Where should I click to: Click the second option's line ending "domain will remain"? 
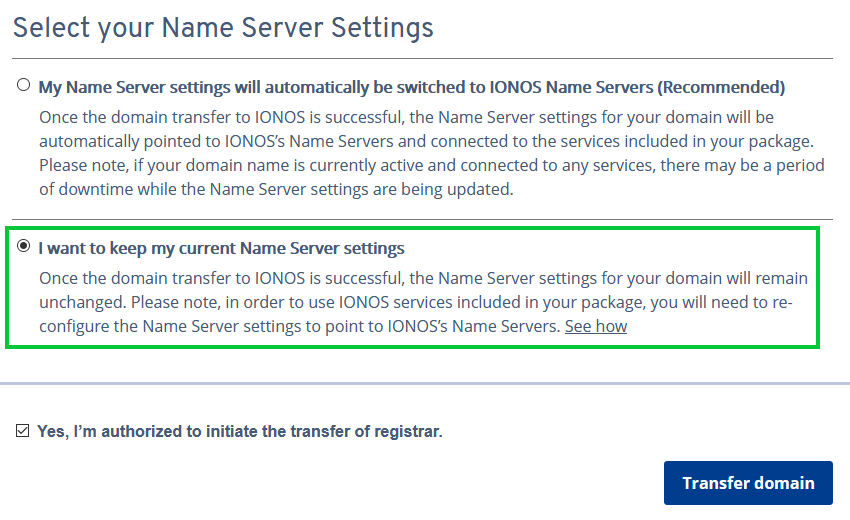click(x=423, y=278)
